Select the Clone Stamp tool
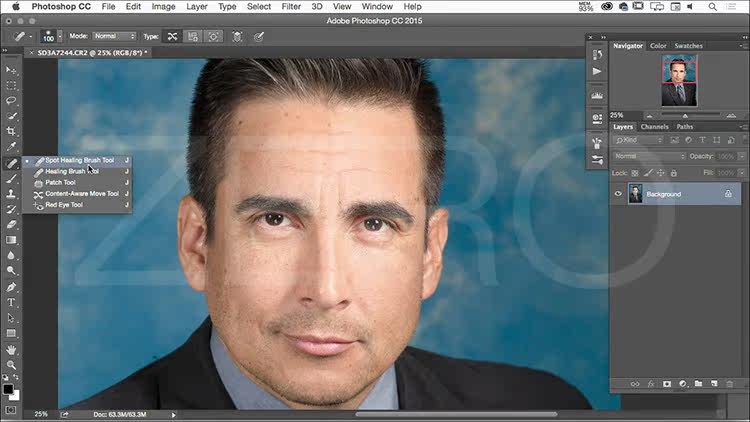Screen dimensions: 750x422 tap(11, 194)
